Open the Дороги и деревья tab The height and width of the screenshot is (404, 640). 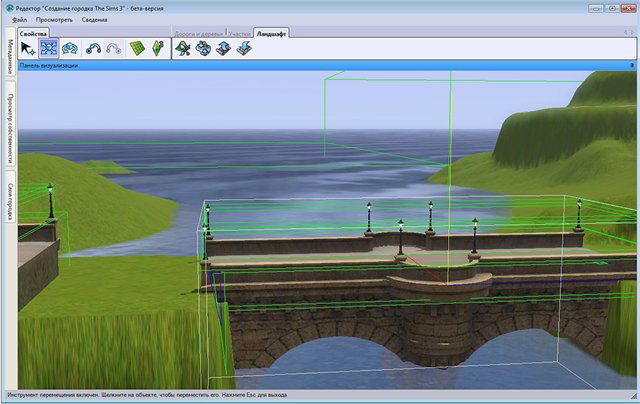click(x=198, y=33)
